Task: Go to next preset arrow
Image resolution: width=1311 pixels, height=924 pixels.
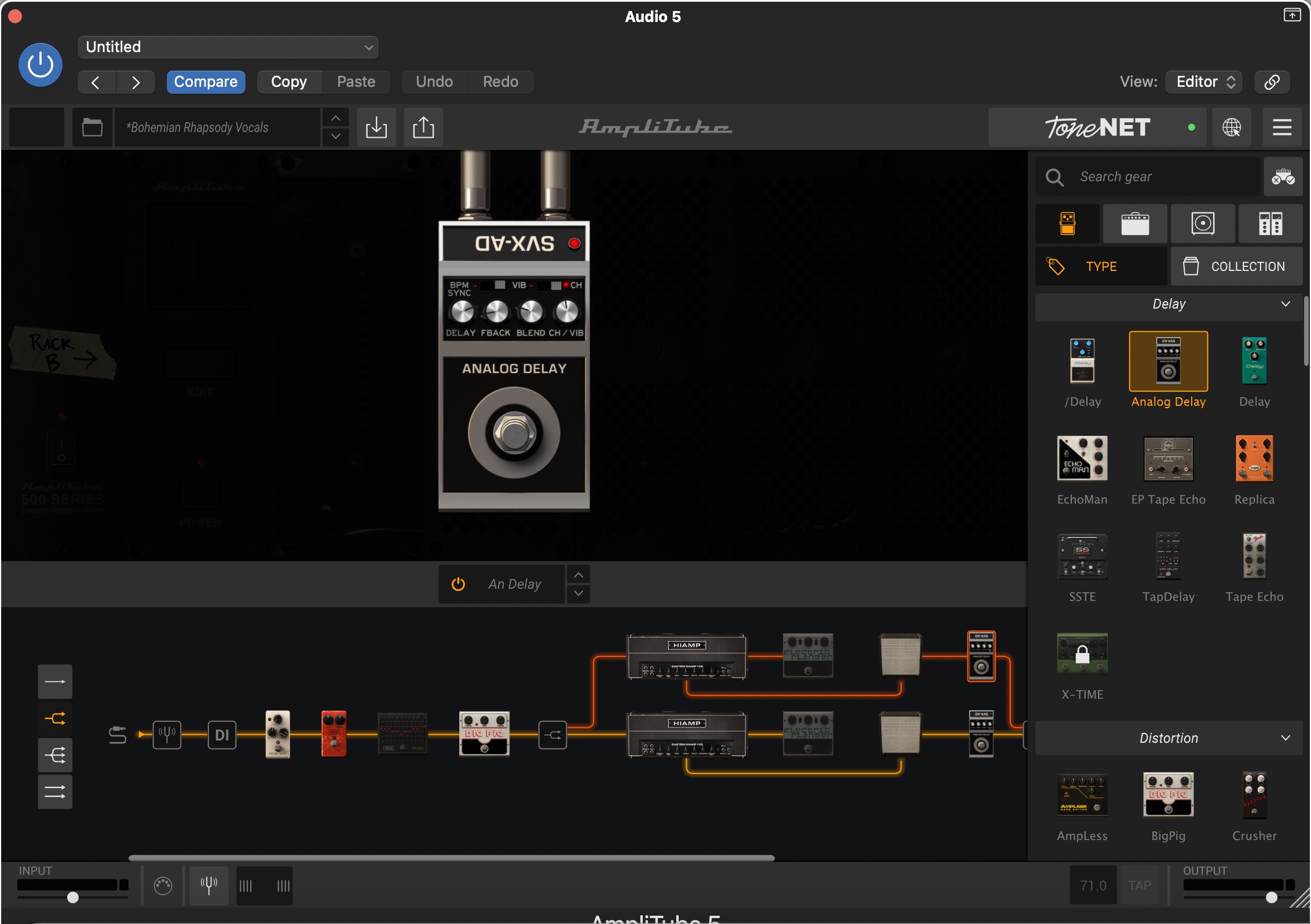Action: (x=136, y=82)
